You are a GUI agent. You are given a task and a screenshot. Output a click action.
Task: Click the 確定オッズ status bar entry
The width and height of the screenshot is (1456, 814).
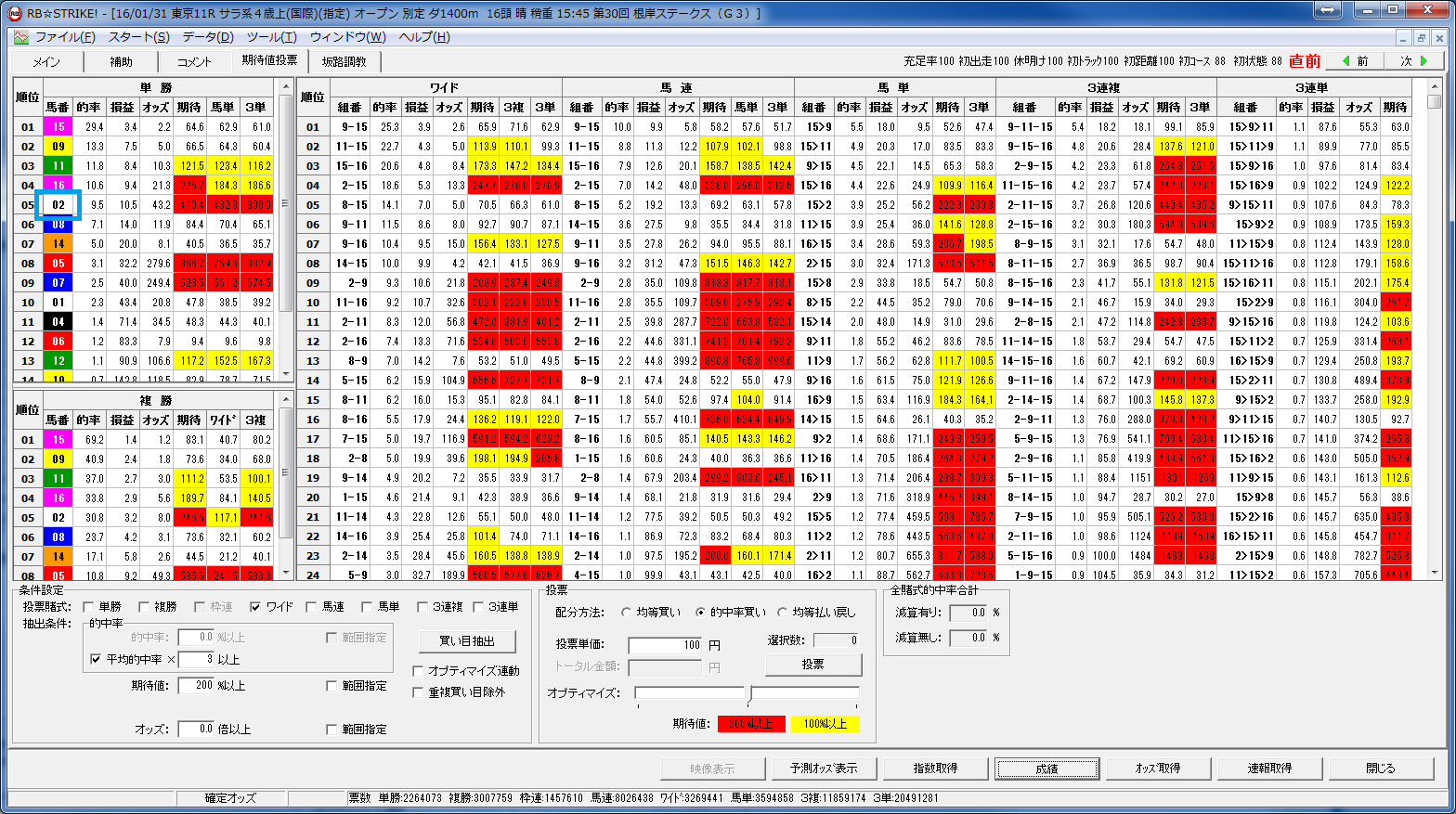coord(231,798)
